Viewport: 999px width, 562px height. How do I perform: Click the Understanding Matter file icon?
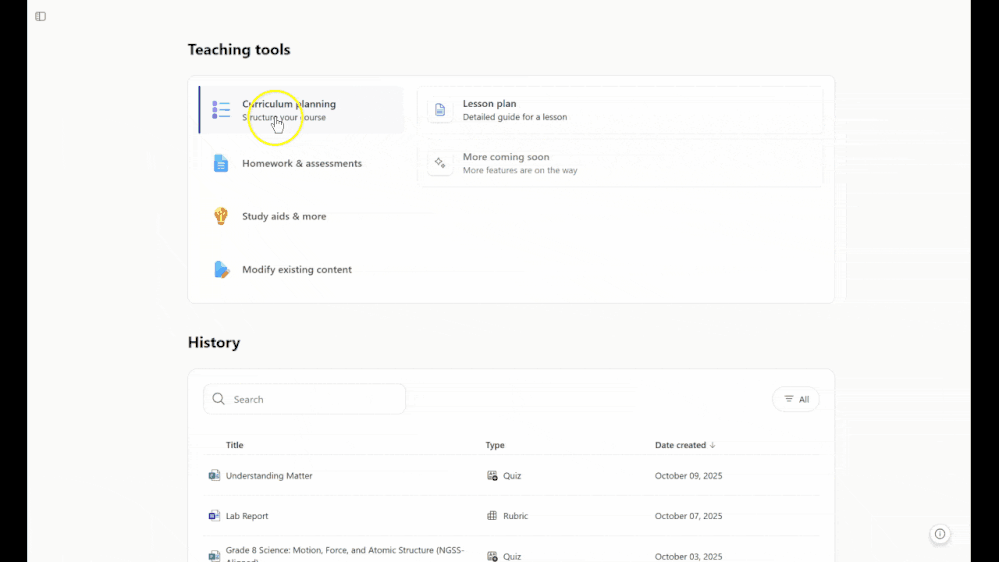(x=214, y=476)
